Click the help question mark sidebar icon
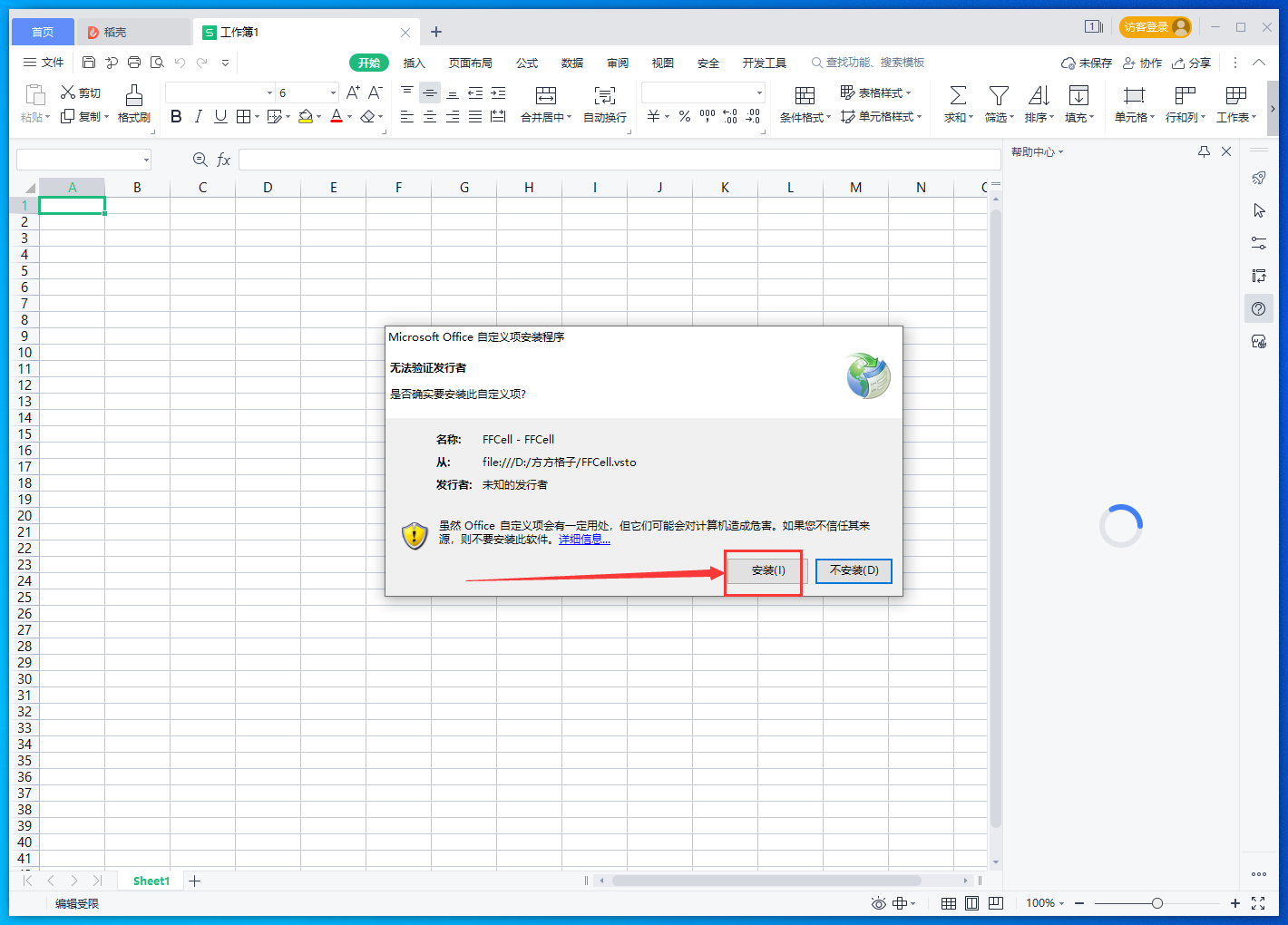 (1259, 308)
